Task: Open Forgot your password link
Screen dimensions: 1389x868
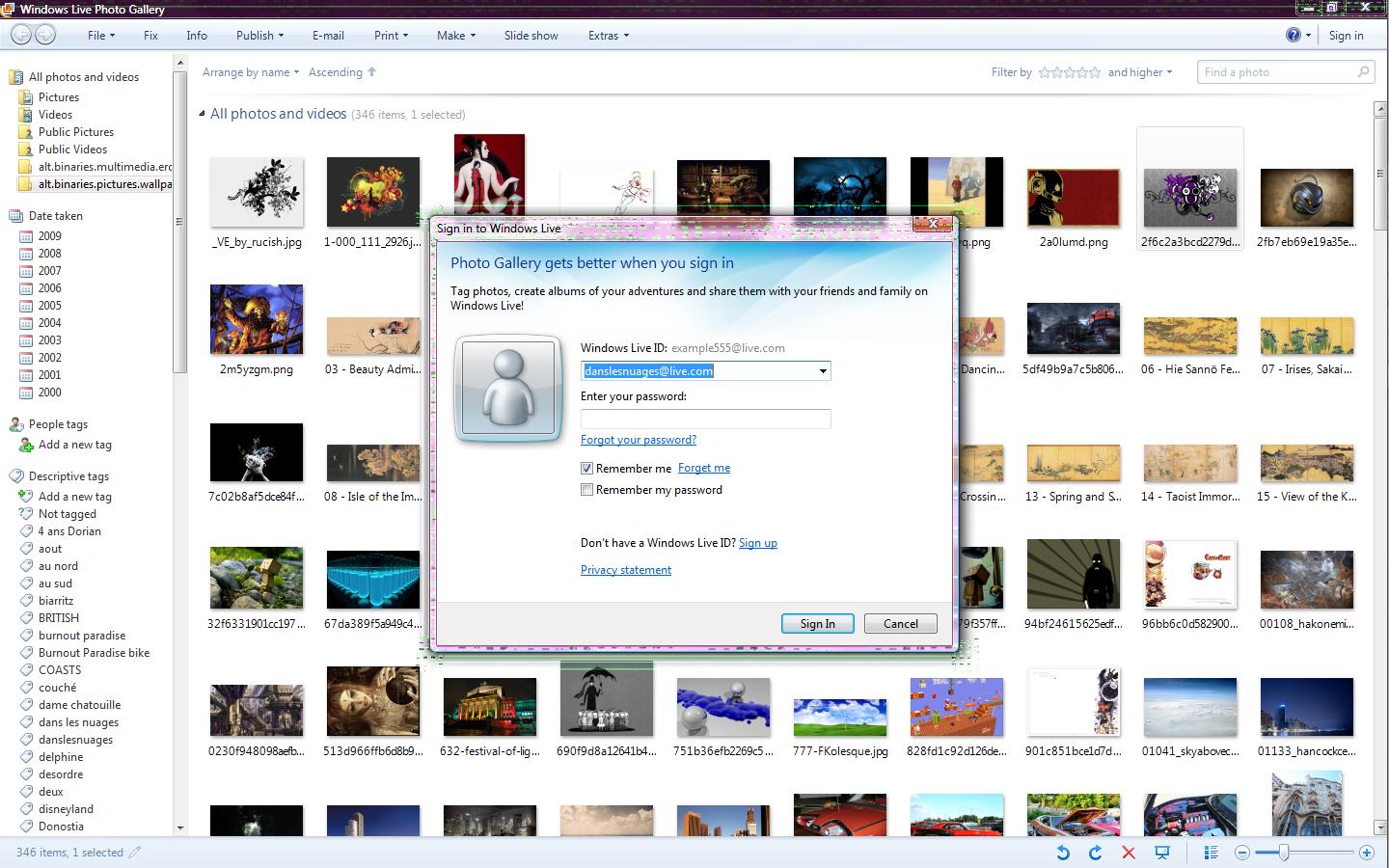Action: [x=638, y=440]
